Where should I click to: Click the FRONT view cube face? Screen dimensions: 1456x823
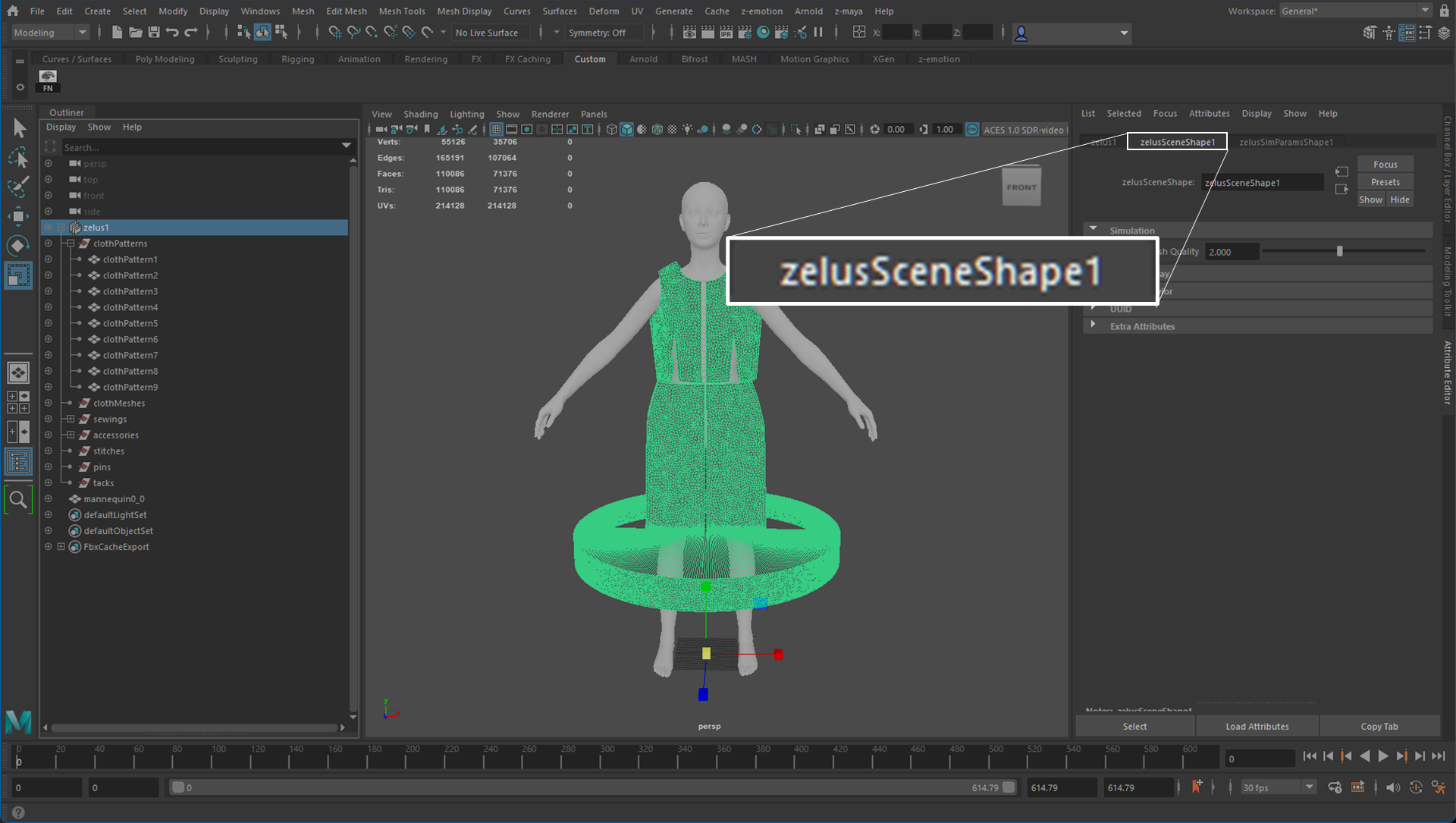(1021, 187)
